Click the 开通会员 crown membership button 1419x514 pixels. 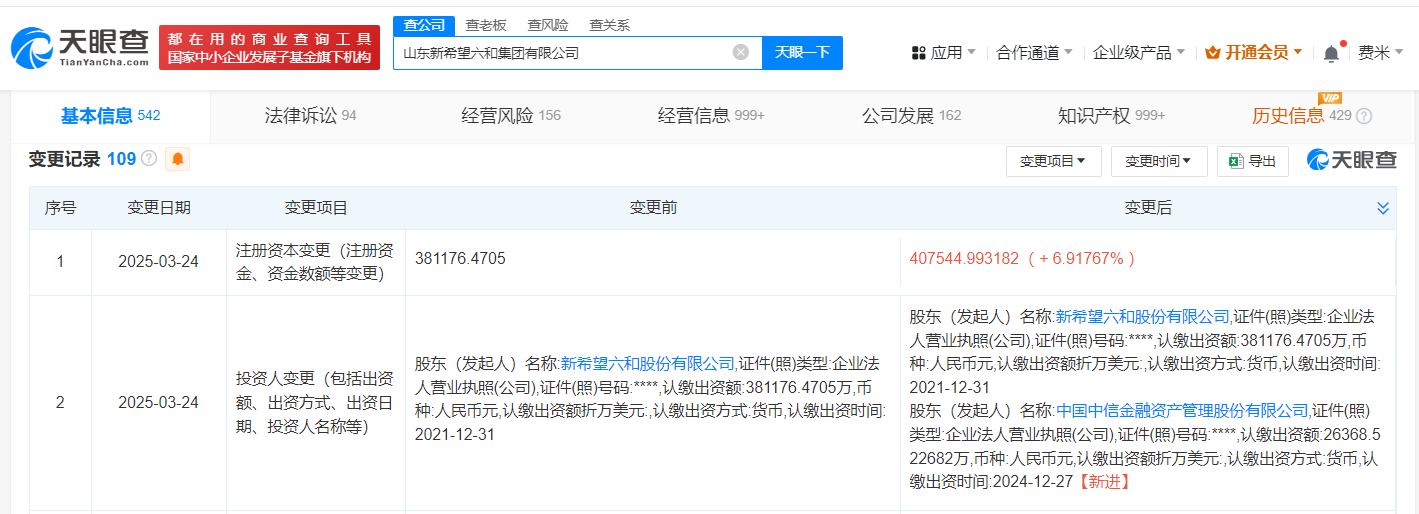(x=1254, y=52)
